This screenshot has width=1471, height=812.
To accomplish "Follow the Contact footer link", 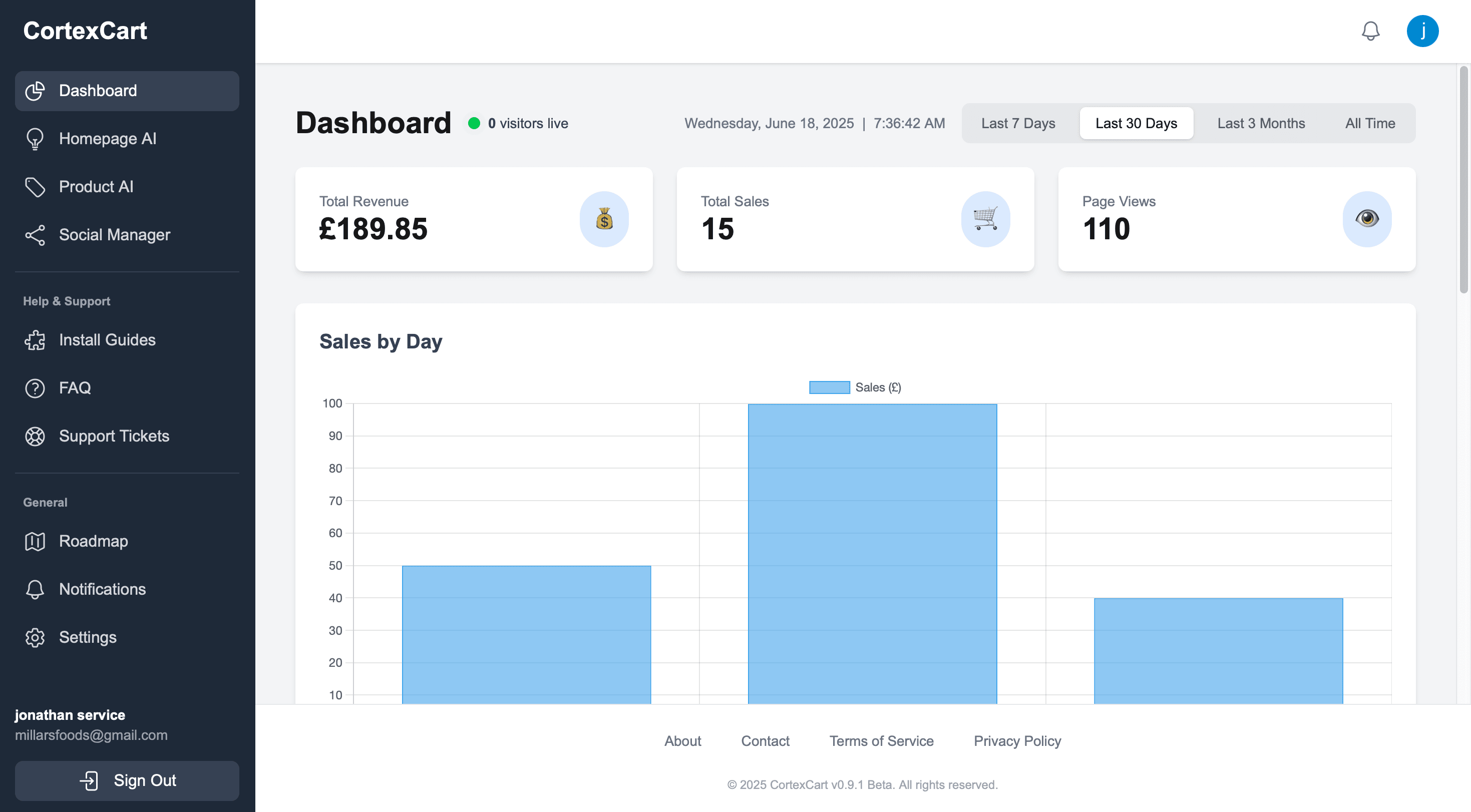I will pos(765,740).
